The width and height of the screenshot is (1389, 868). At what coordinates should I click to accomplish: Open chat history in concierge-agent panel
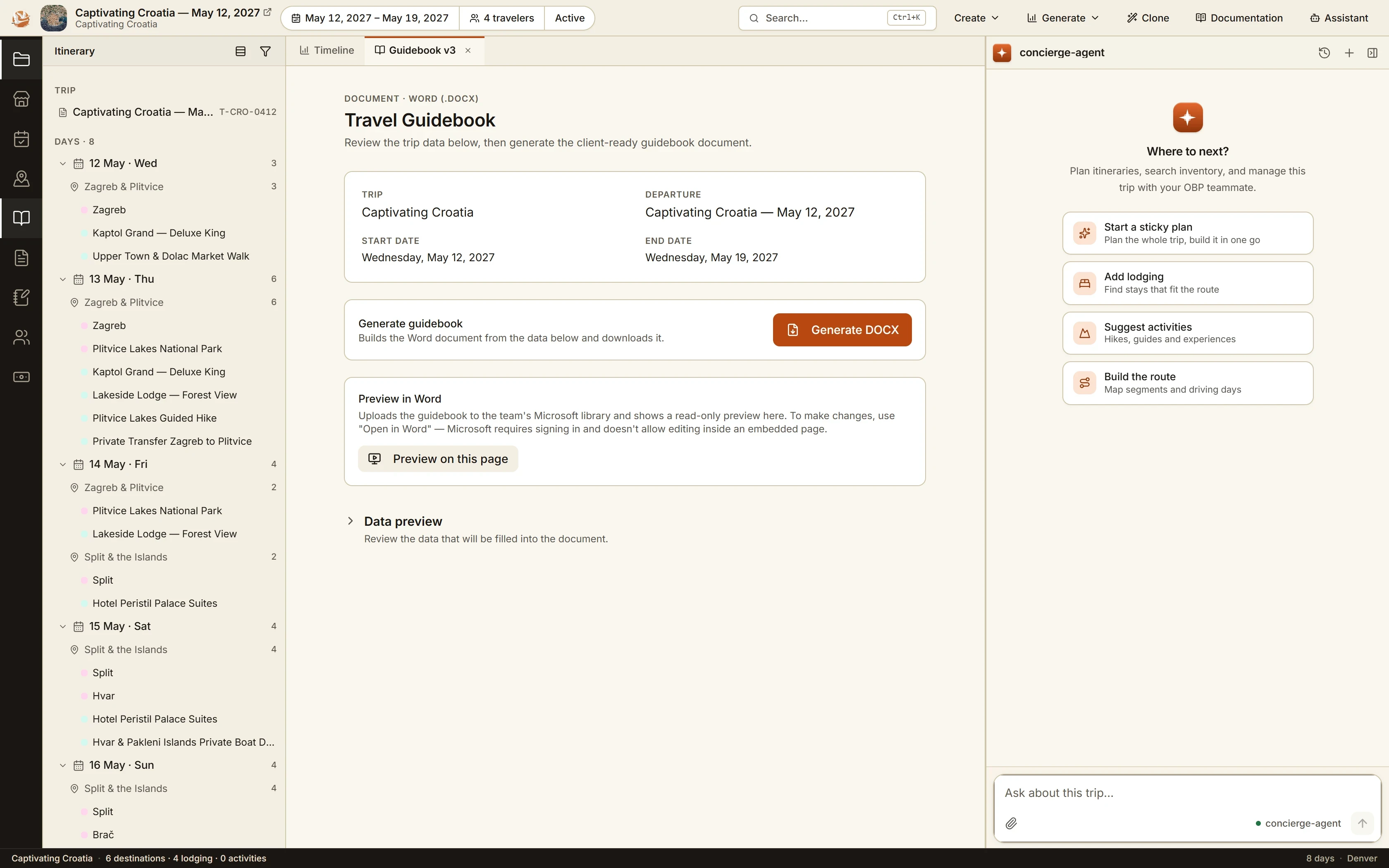click(1324, 53)
